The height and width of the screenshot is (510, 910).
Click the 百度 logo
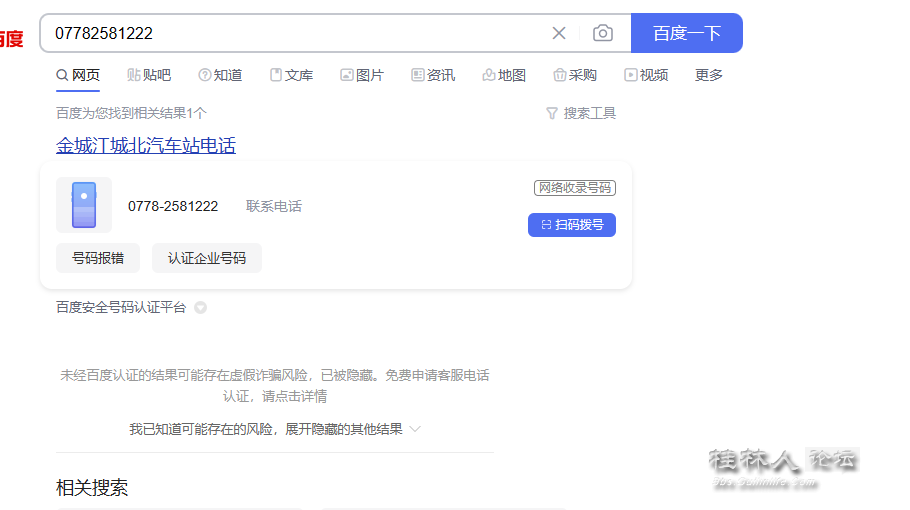(10, 38)
